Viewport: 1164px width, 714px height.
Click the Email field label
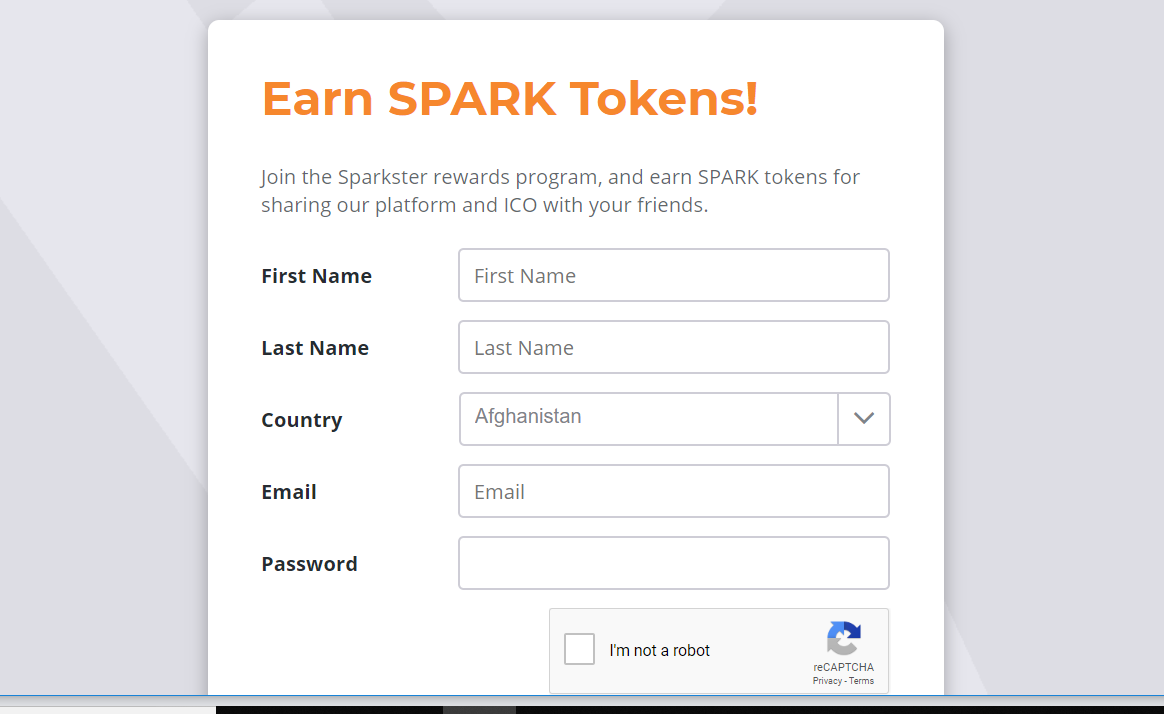pos(289,492)
